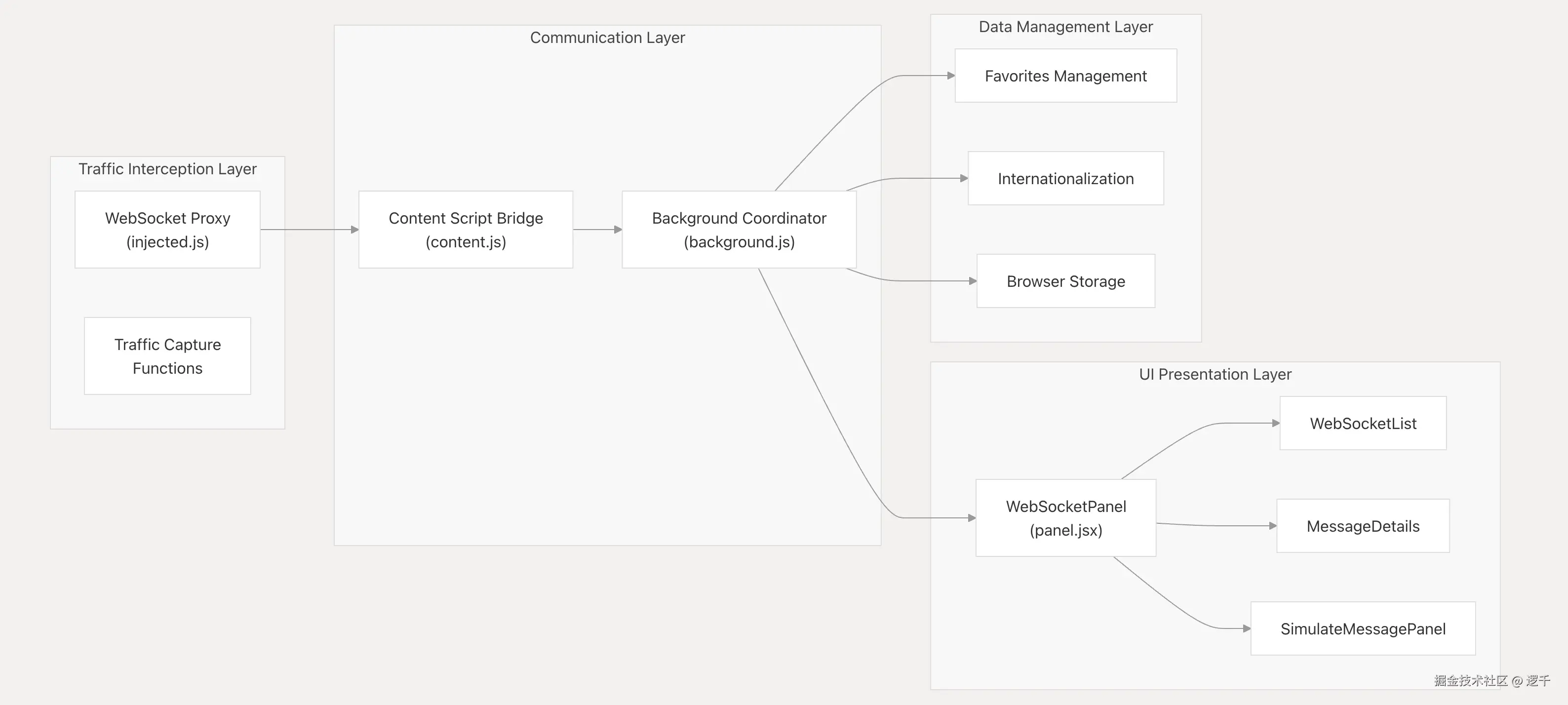Click the watermark text at bottom right
The width and height of the screenshot is (1568, 705).
pyautogui.click(x=1491, y=681)
